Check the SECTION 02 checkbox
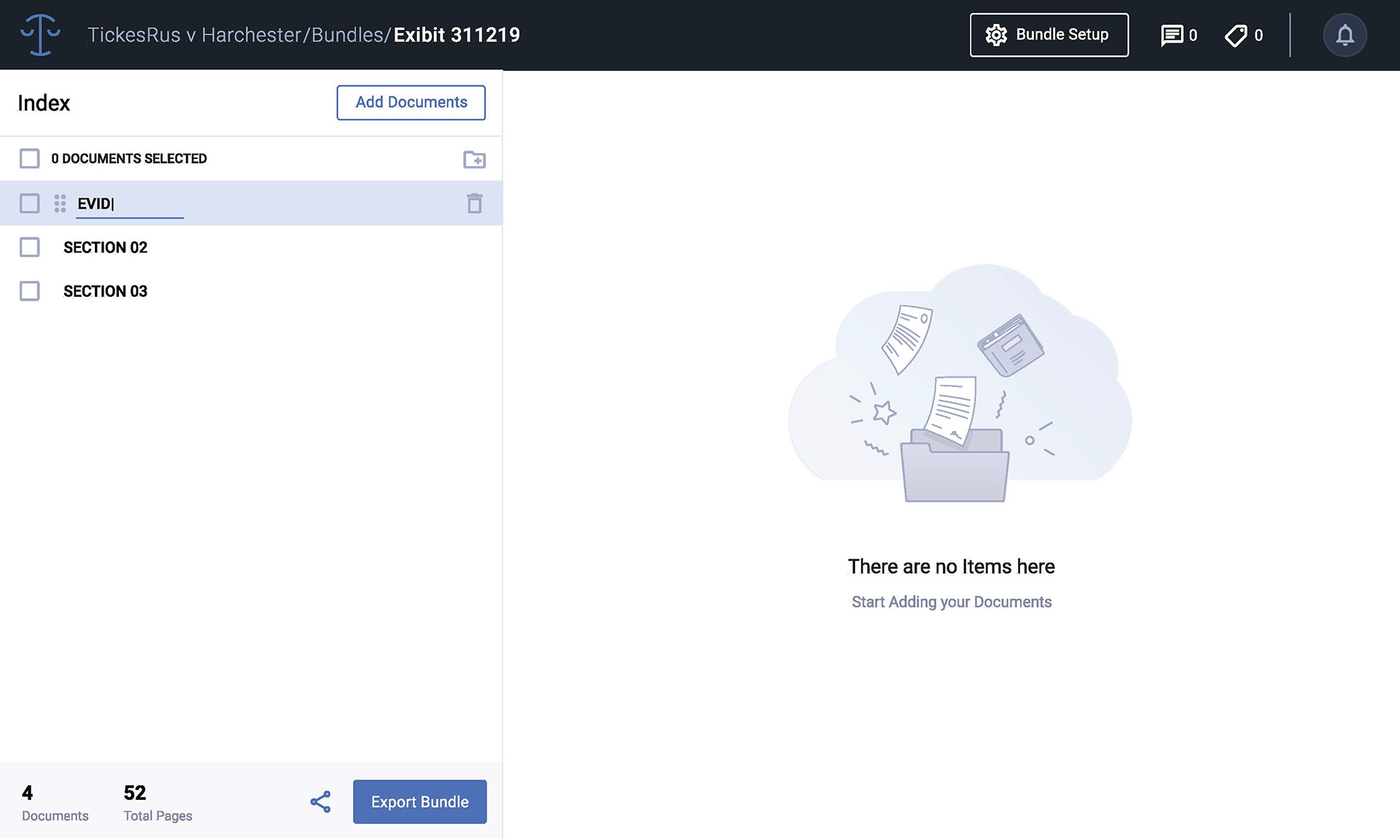This screenshot has height=840, width=1400. (30, 247)
